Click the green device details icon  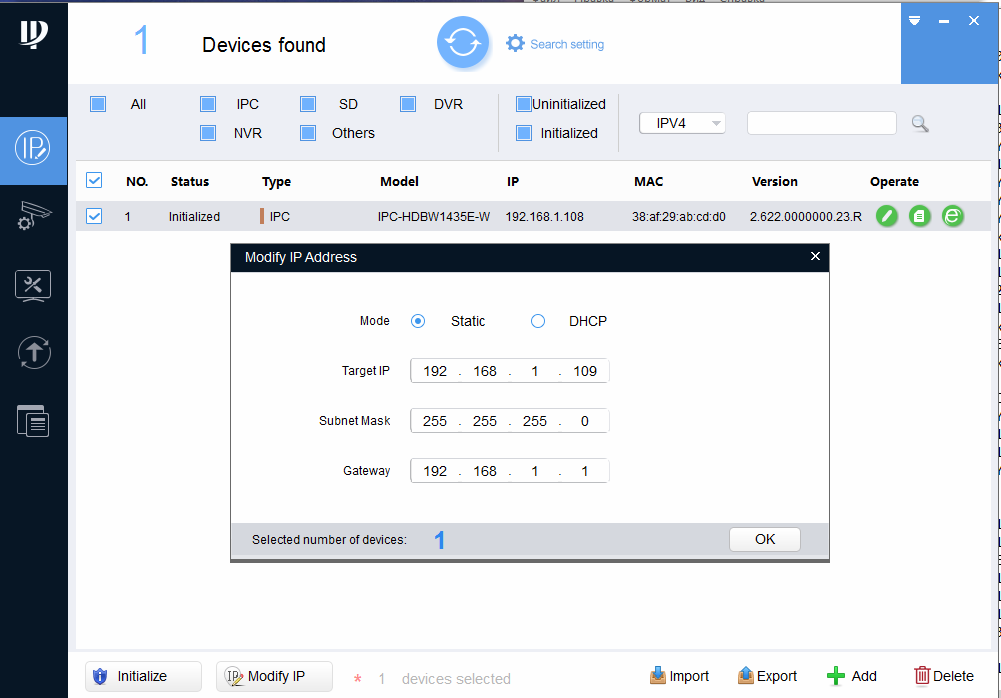pos(920,216)
